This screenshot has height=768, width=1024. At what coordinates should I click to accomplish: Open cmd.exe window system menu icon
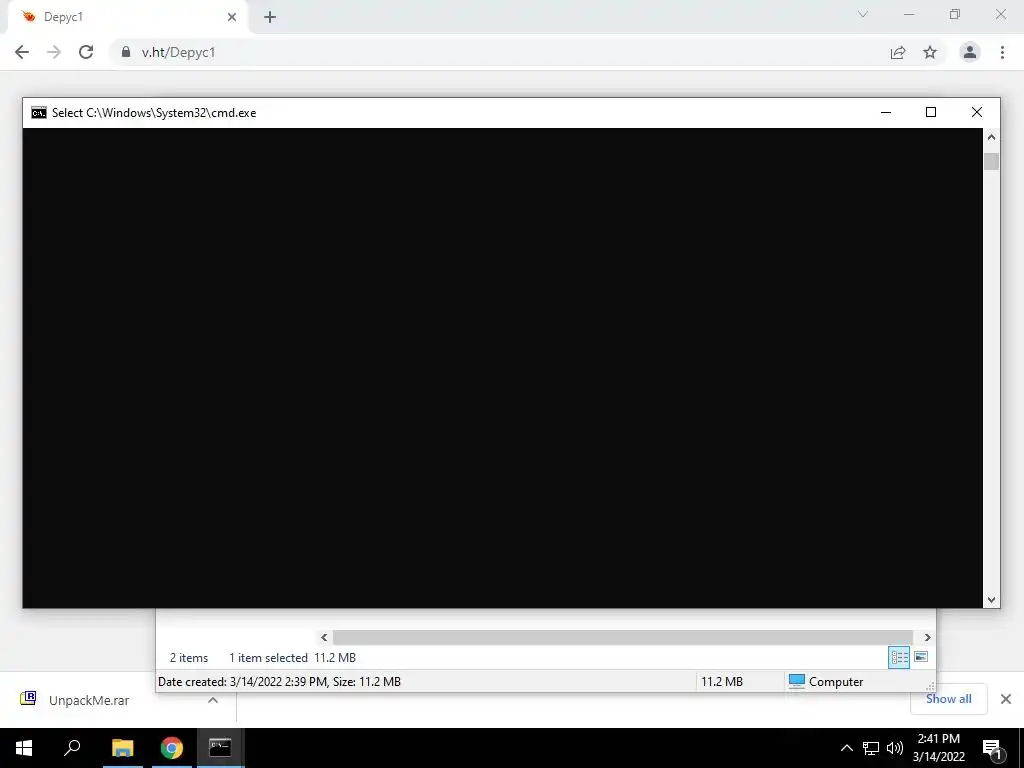[39, 113]
